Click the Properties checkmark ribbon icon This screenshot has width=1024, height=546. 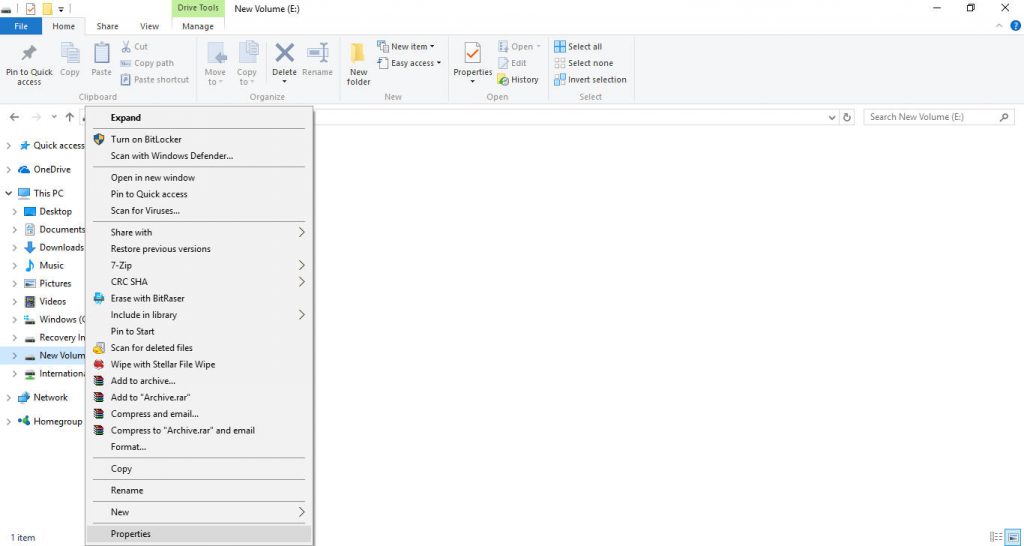(472, 55)
